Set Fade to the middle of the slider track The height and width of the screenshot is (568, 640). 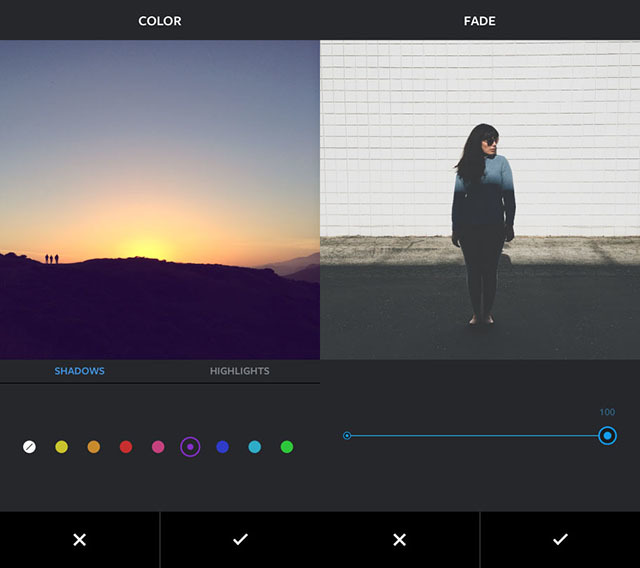pyautogui.click(x=477, y=436)
